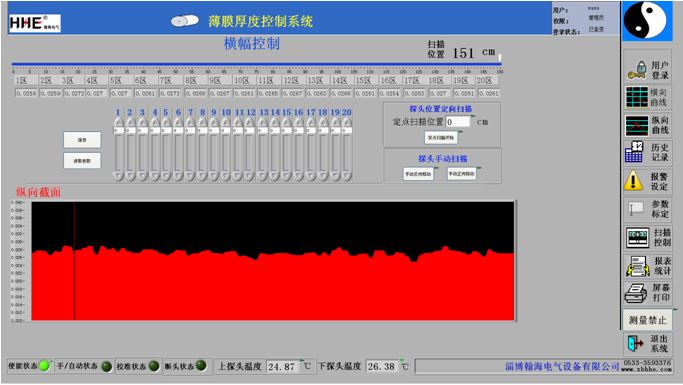
Task: Click the 20区 zone label
Action: tap(484, 81)
